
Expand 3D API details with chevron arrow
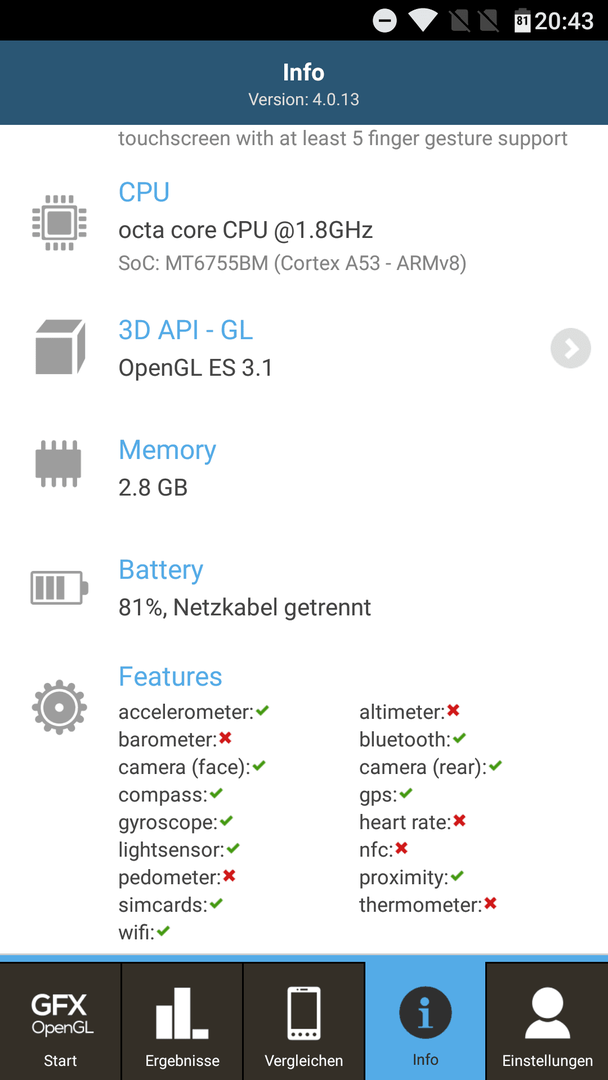coord(571,349)
